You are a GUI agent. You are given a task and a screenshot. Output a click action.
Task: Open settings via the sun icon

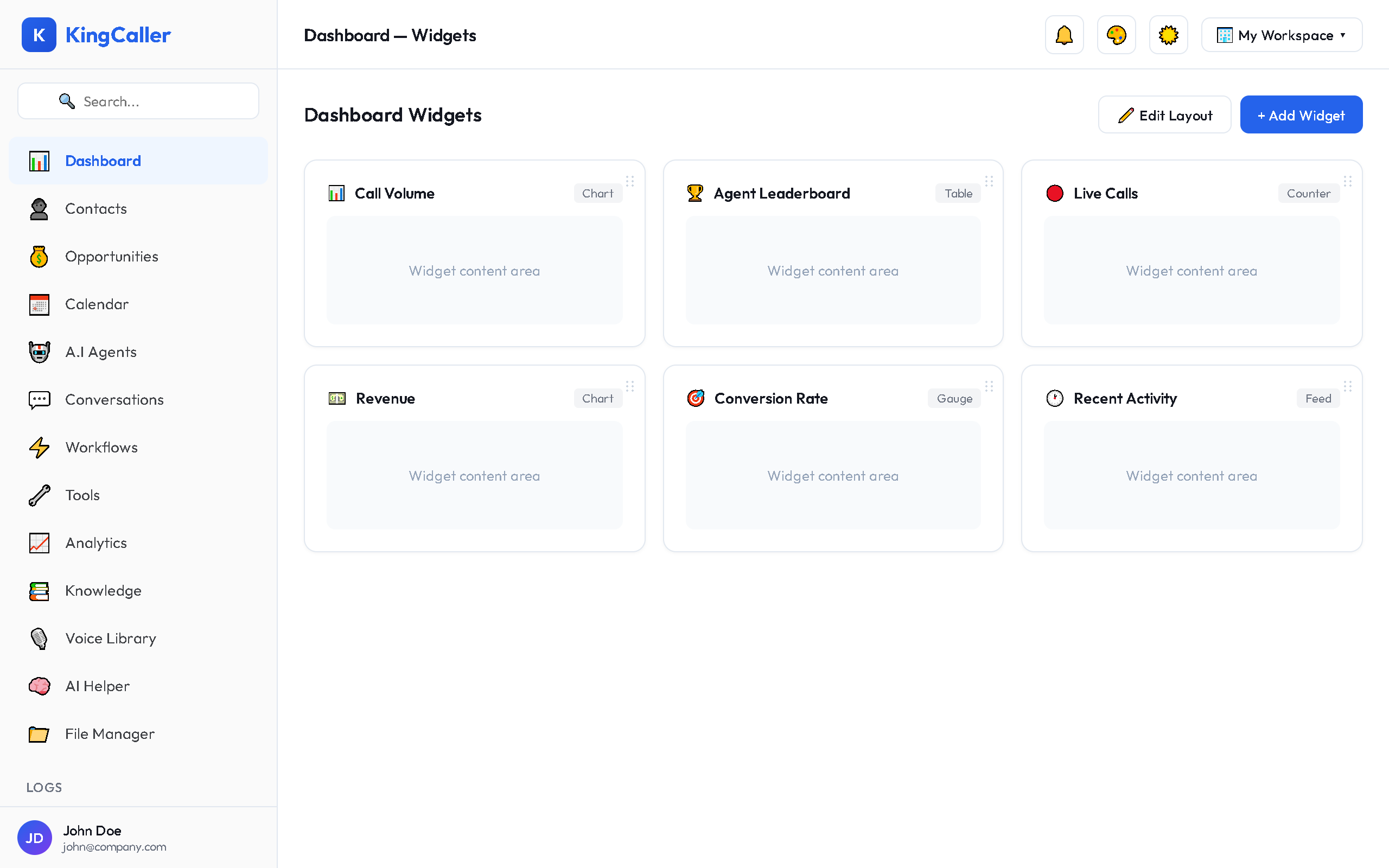[1168, 34]
